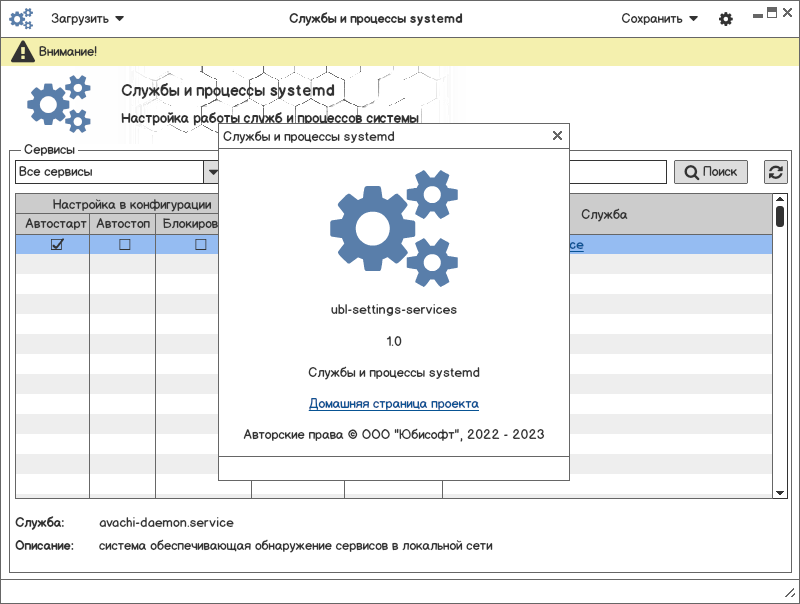Viewport: 800px width, 604px height.
Task: Maximize the application window
Action: tap(772, 13)
